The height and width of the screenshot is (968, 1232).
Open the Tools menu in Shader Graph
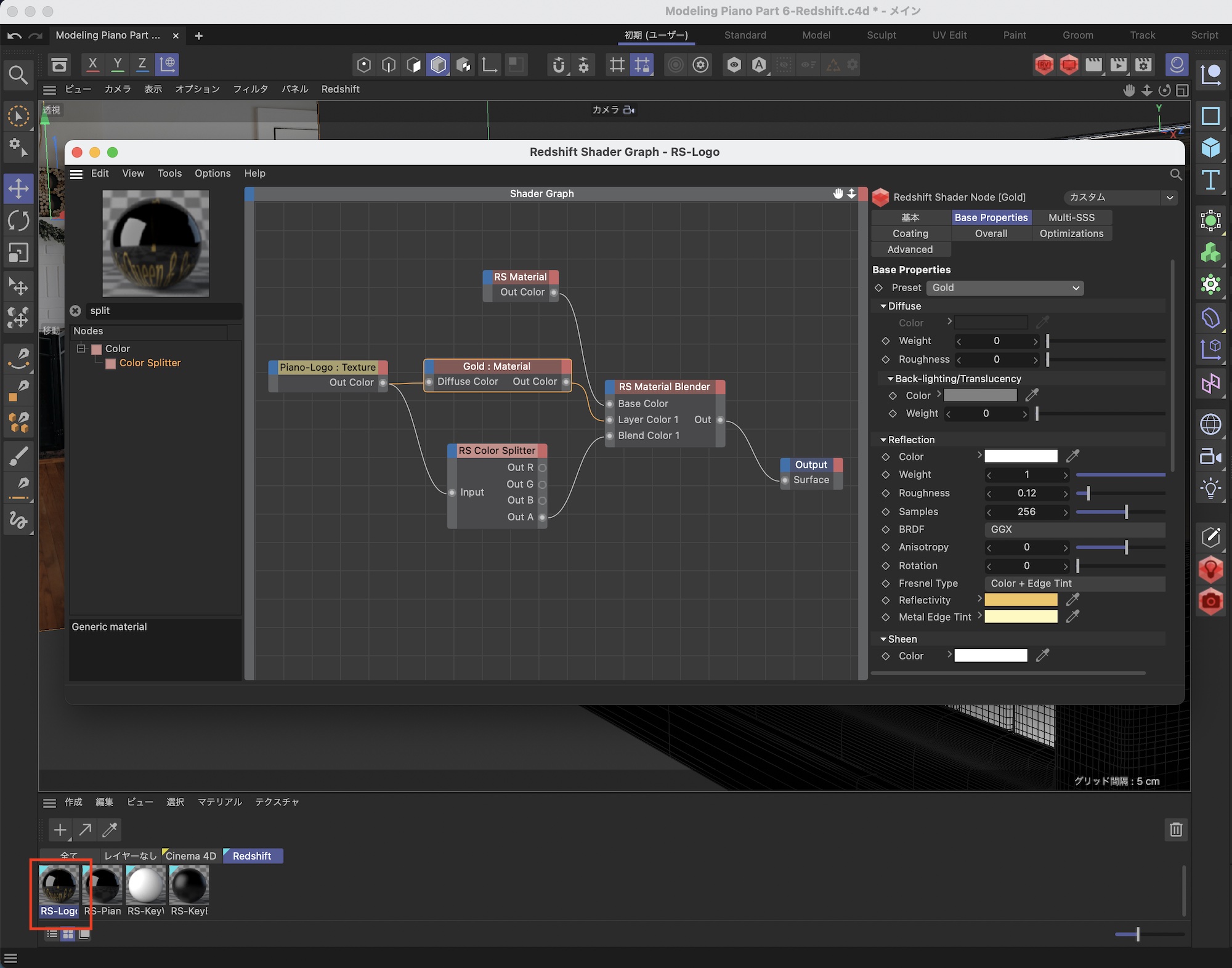click(x=169, y=173)
